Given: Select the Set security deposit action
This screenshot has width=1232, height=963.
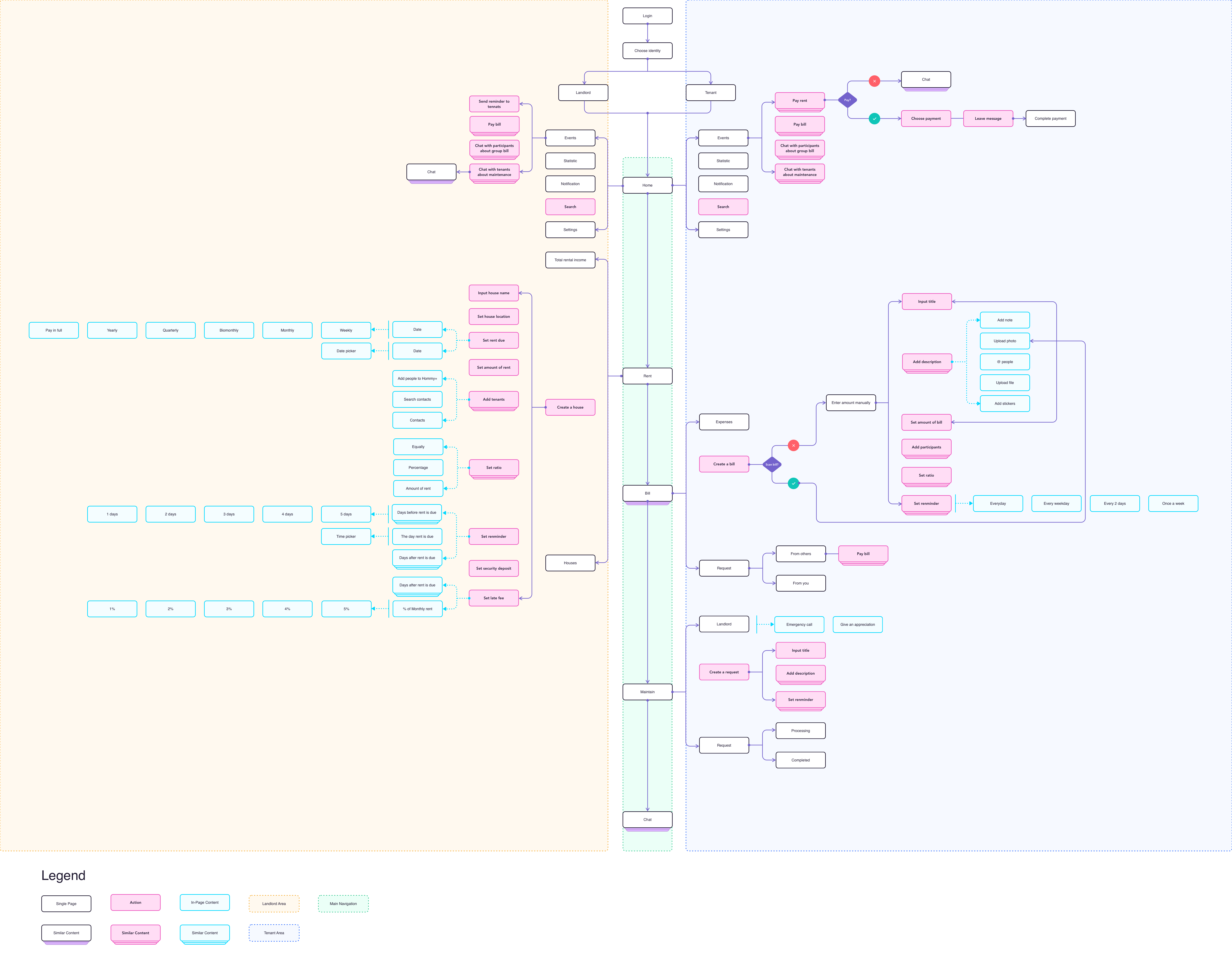Looking at the screenshot, I should [494, 568].
